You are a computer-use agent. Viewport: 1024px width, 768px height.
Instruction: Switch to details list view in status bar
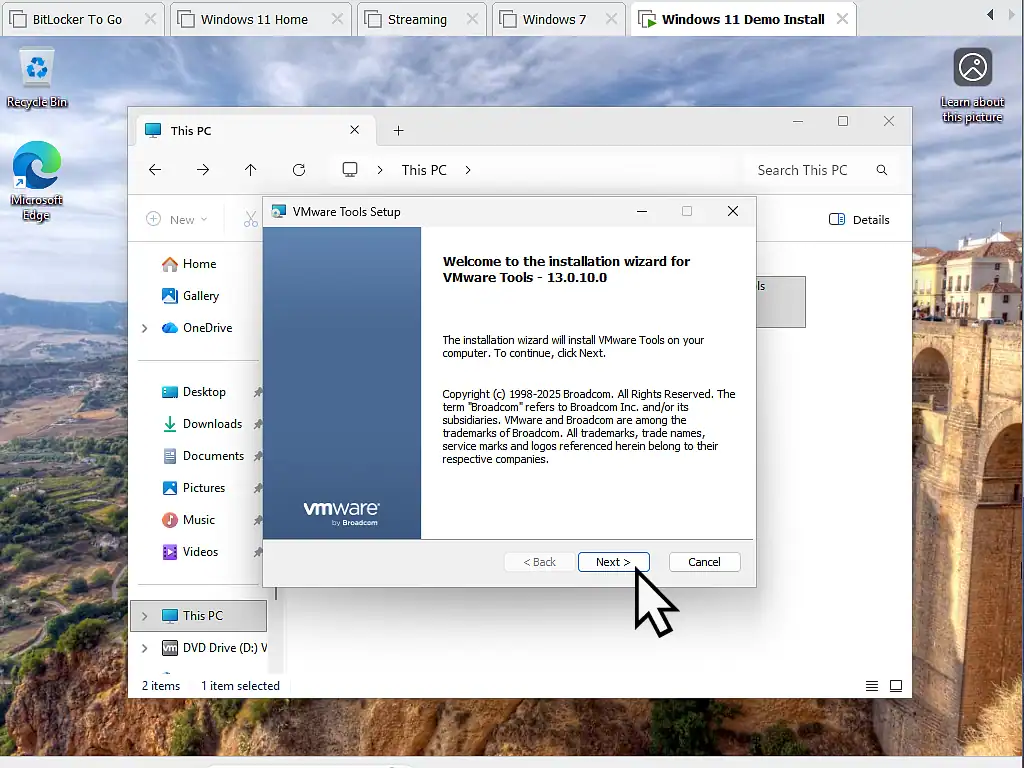tap(871, 686)
